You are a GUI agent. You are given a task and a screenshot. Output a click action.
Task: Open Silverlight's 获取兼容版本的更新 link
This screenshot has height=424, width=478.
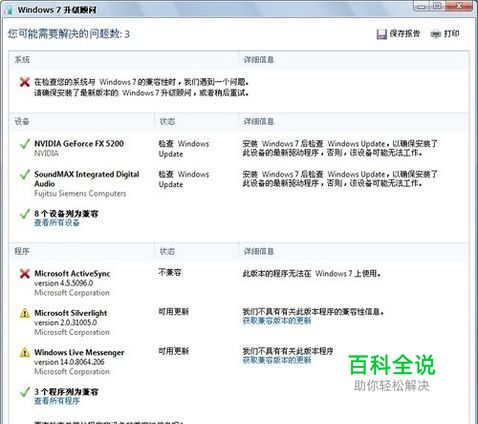277,321
